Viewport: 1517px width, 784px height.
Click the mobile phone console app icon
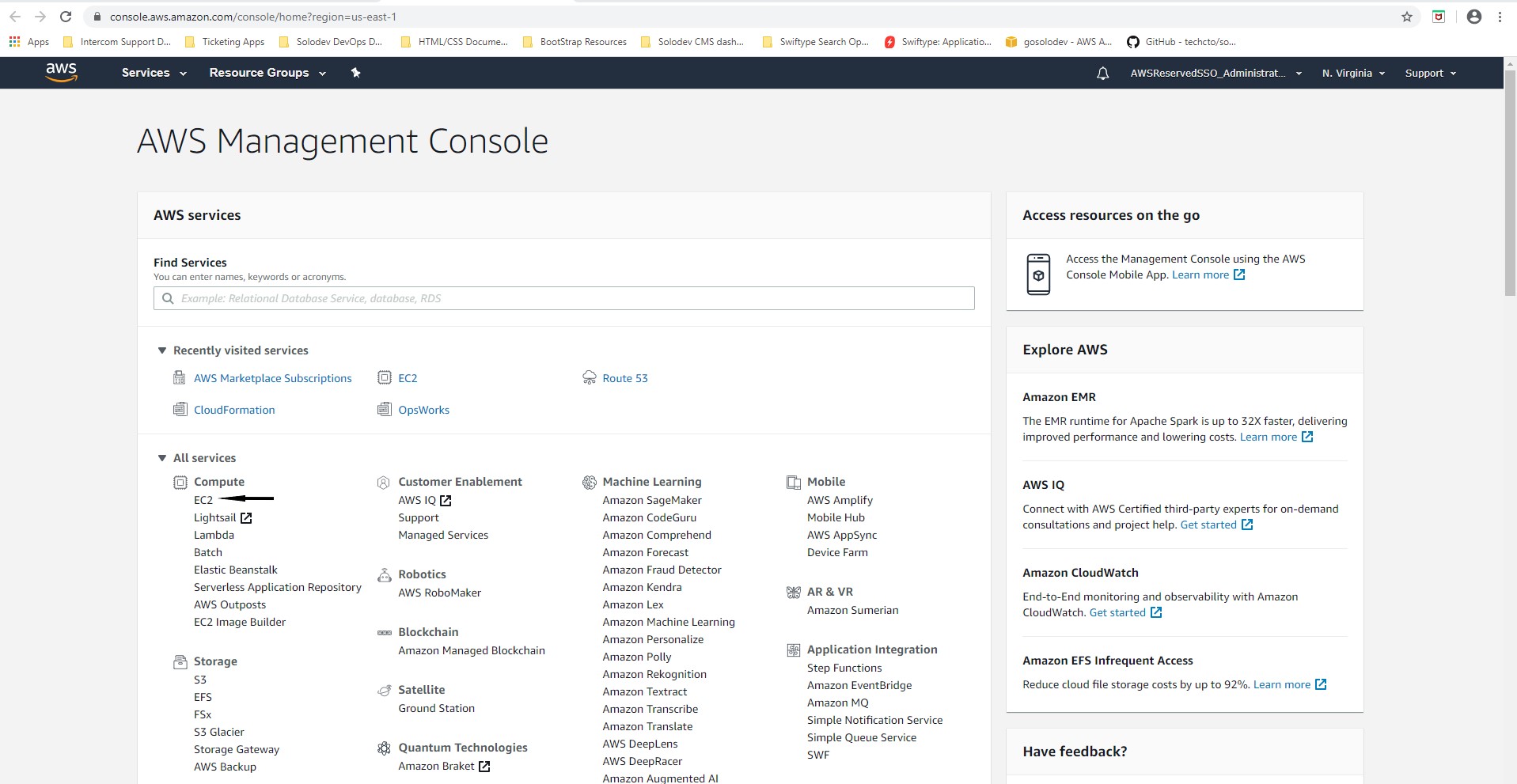pos(1038,275)
